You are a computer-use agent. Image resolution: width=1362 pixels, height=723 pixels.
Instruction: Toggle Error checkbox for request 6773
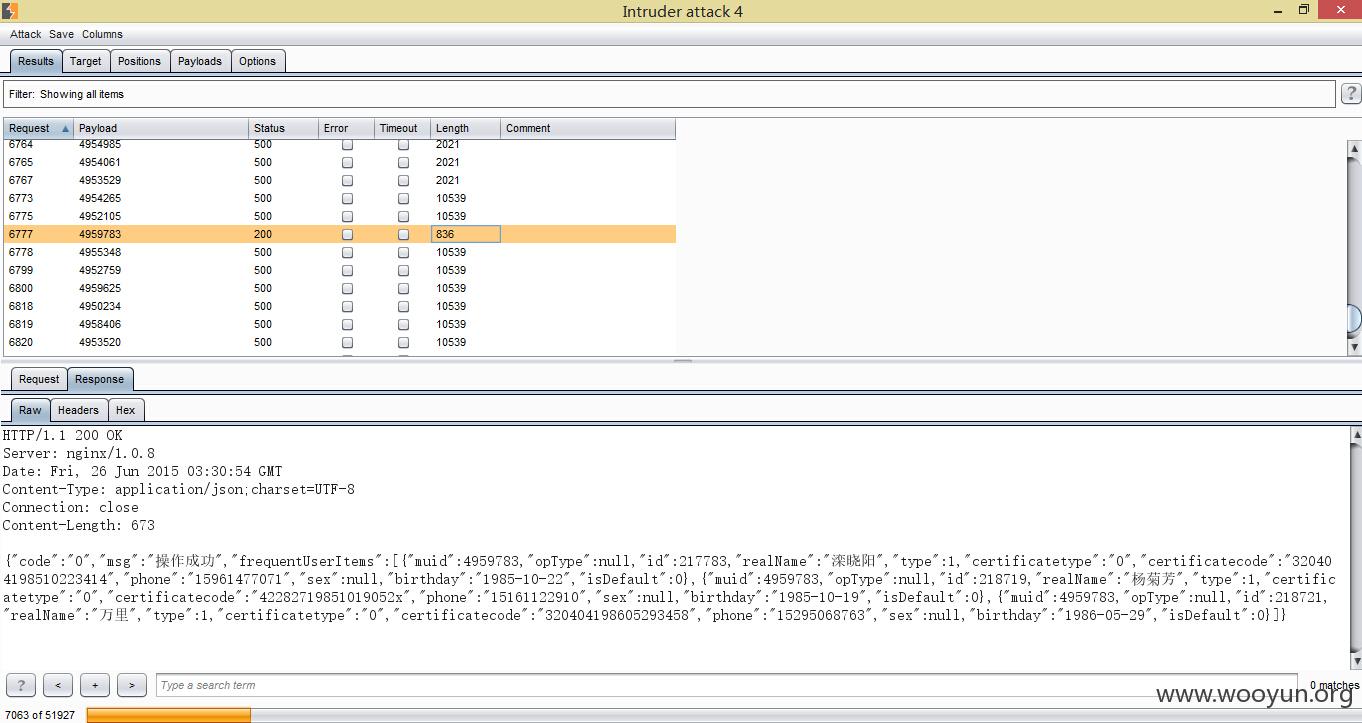pyautogui.click(x=347, y=198)
